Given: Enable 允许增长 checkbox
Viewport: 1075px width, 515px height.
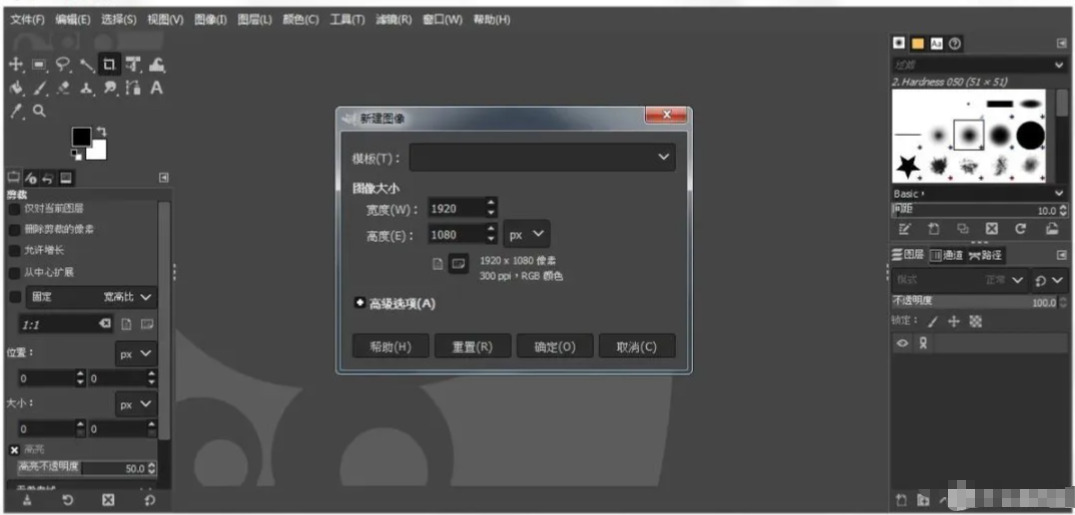Looking at the screenshot, I should pos(14,251).
